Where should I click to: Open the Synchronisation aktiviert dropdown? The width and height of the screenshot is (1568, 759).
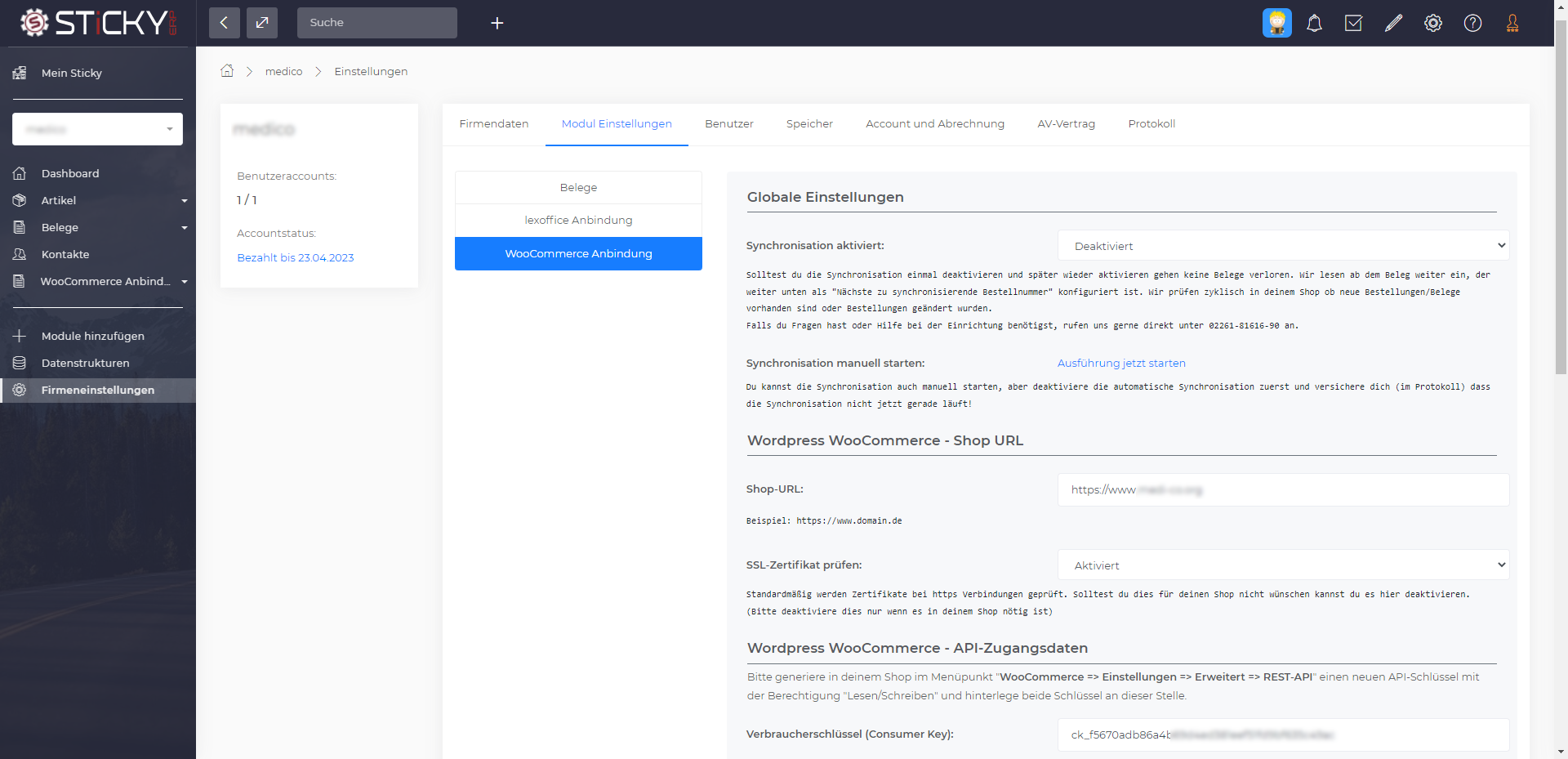(1283, 246)
